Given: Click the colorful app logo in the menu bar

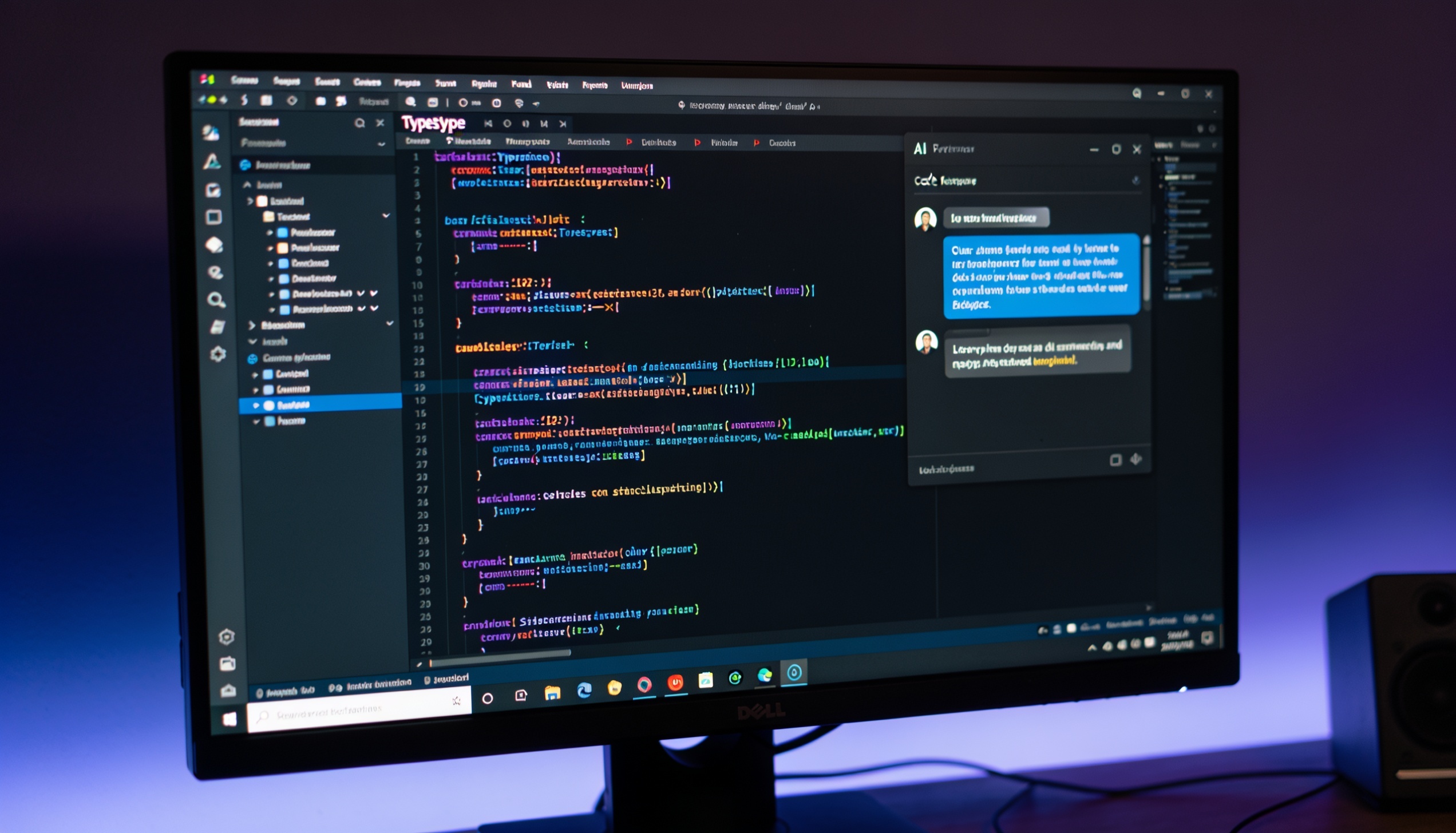Looking at the screenshot, I should coord(207,79).
